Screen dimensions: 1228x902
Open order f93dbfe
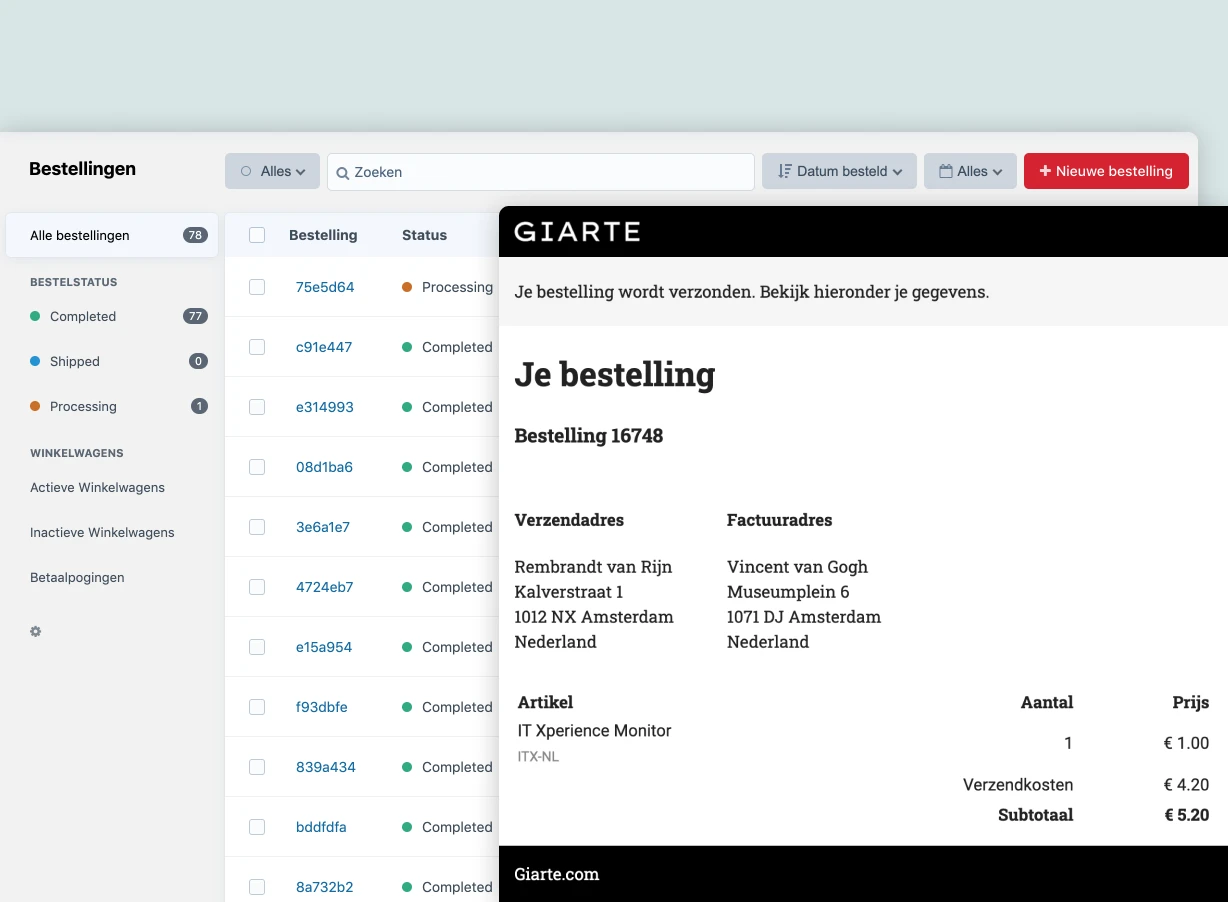coord(322,707)
